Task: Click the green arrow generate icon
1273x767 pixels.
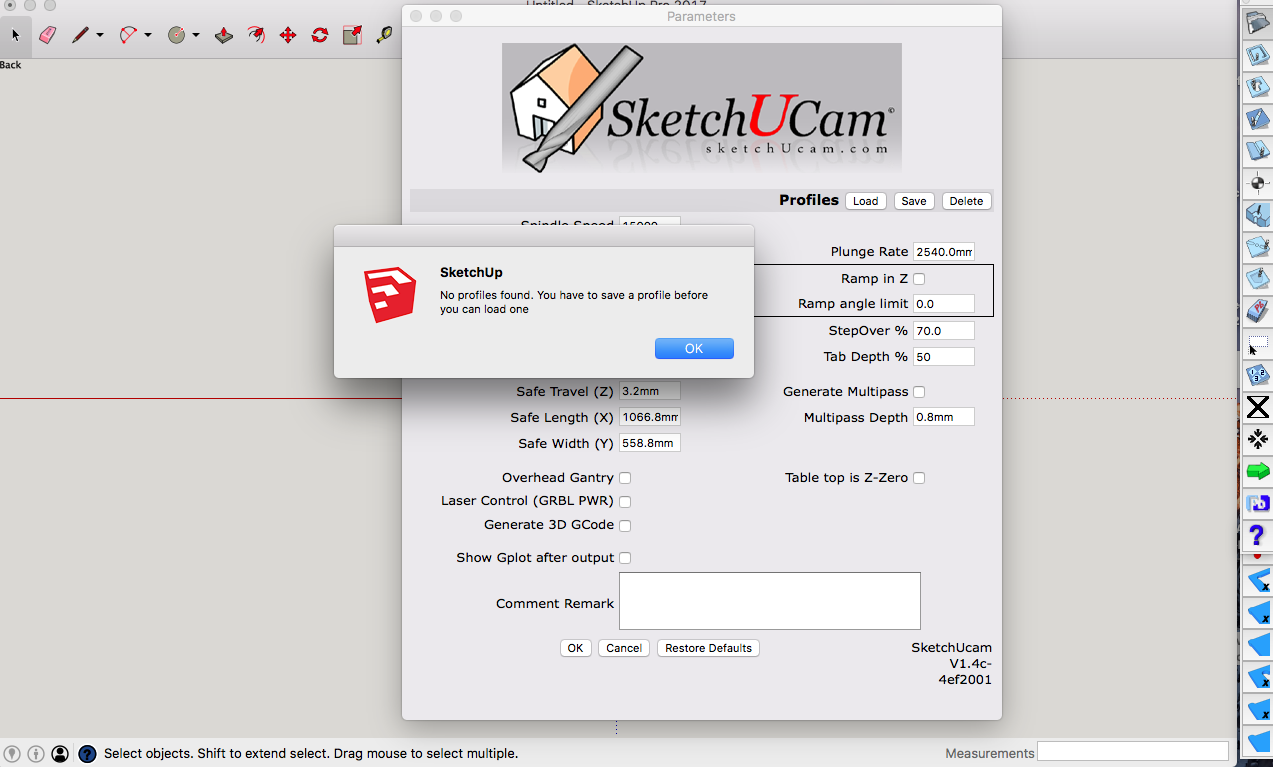Action: (x=1257, y=472)
